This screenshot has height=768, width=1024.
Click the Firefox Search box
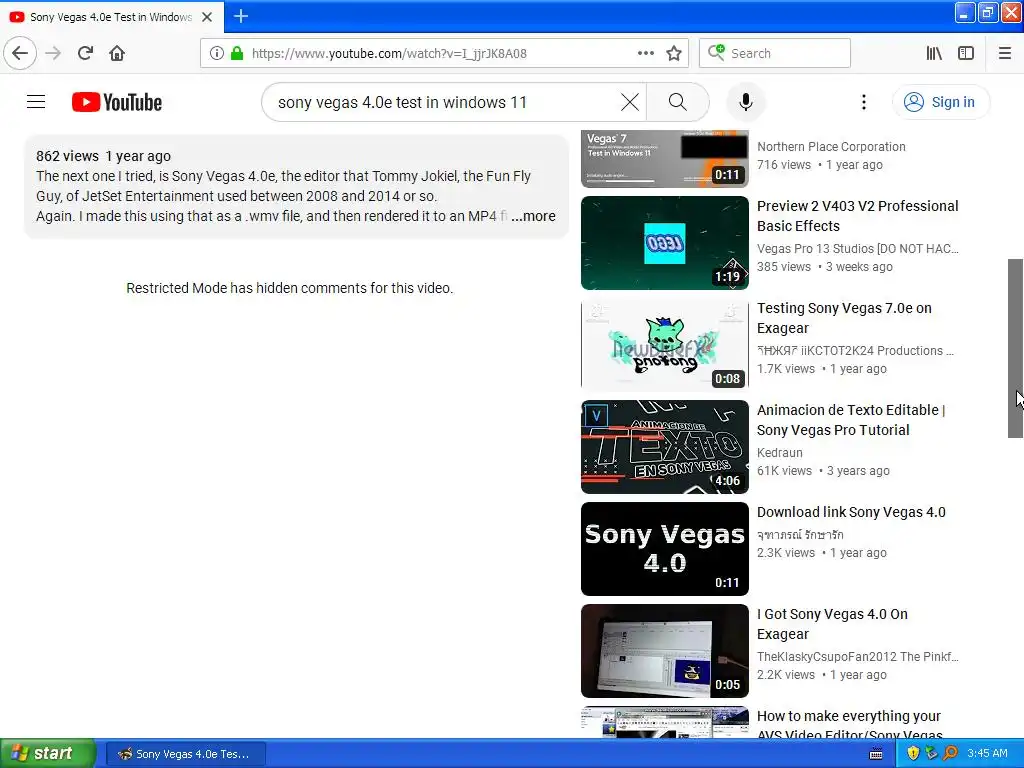point(775,53)
